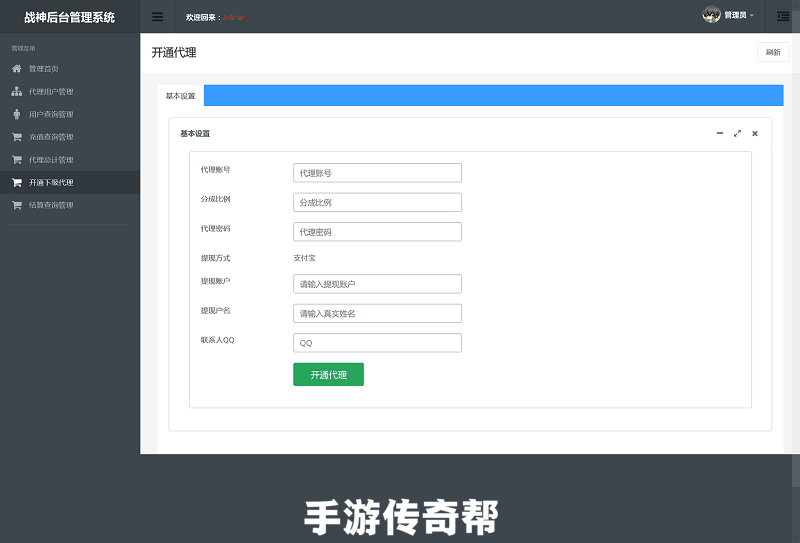Screen dimensions: 800x543
Task: Expand 基本设置 panel to fullscreen
Action: coord(737,133)
